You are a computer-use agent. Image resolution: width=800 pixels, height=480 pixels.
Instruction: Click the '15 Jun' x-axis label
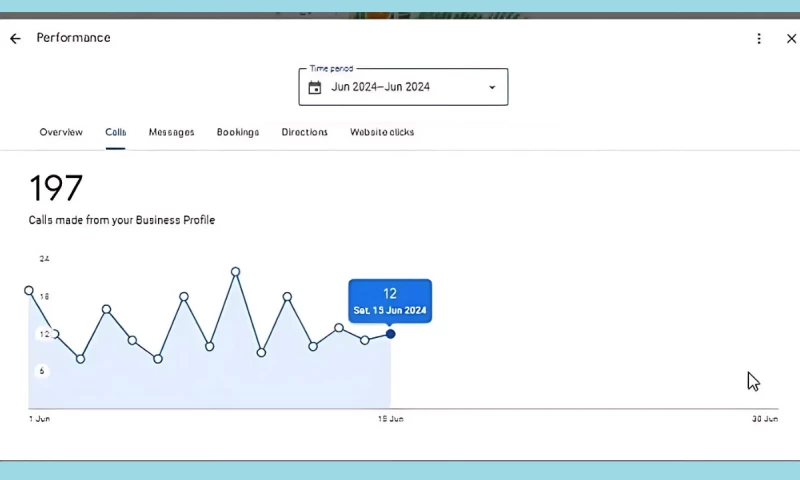(x=391, y=419)
